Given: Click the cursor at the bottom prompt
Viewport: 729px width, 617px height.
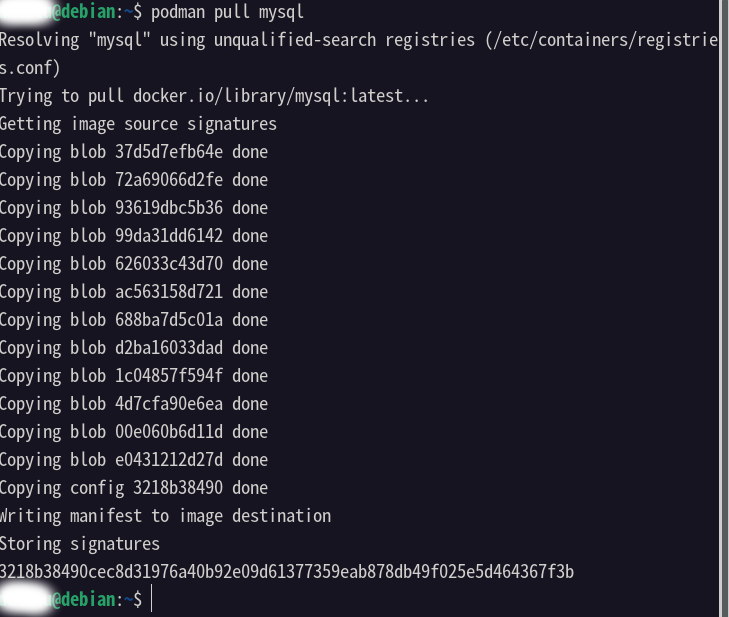Looking at the screenshot, I should (x=152, y=600).
